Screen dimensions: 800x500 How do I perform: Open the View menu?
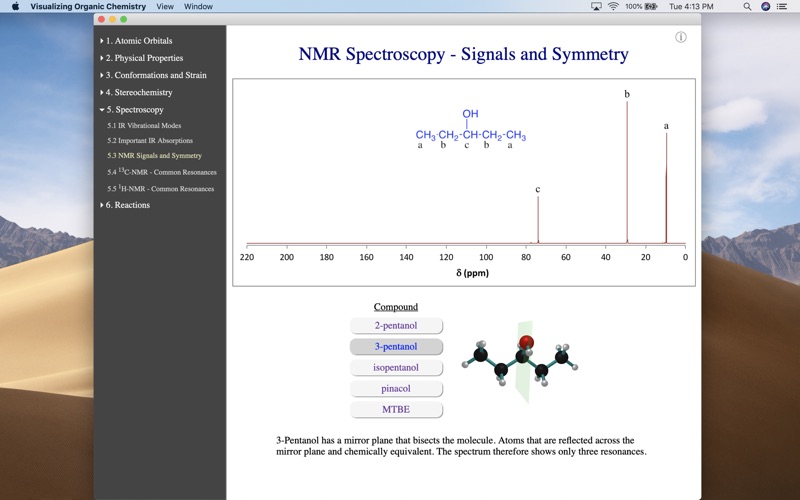pyautogui.click(x=165, y=7)
